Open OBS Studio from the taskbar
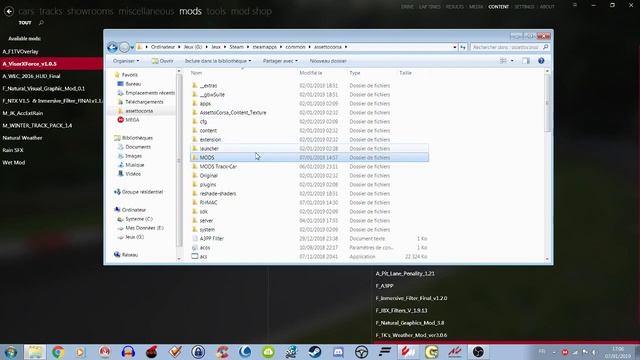640x360 pixels. click(x=478, y=352)
